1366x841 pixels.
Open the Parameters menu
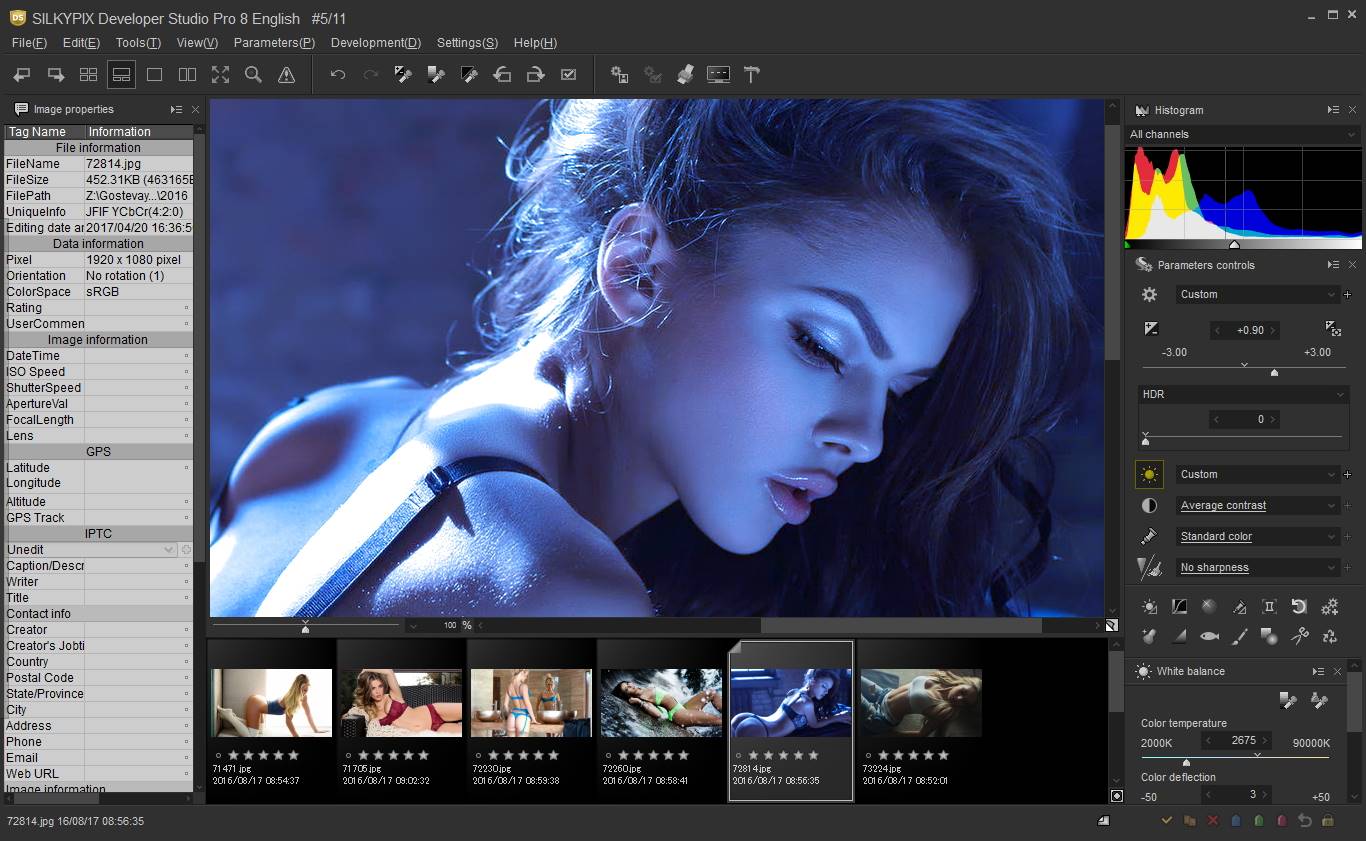pyautogui.click(x=274, y=43)
